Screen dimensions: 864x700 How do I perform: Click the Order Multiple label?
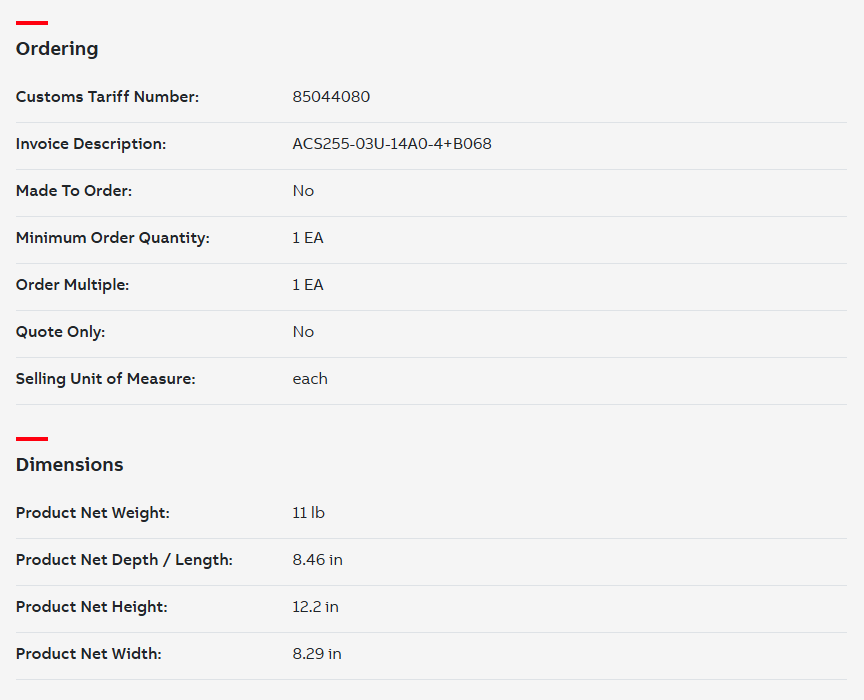(73, 285)
